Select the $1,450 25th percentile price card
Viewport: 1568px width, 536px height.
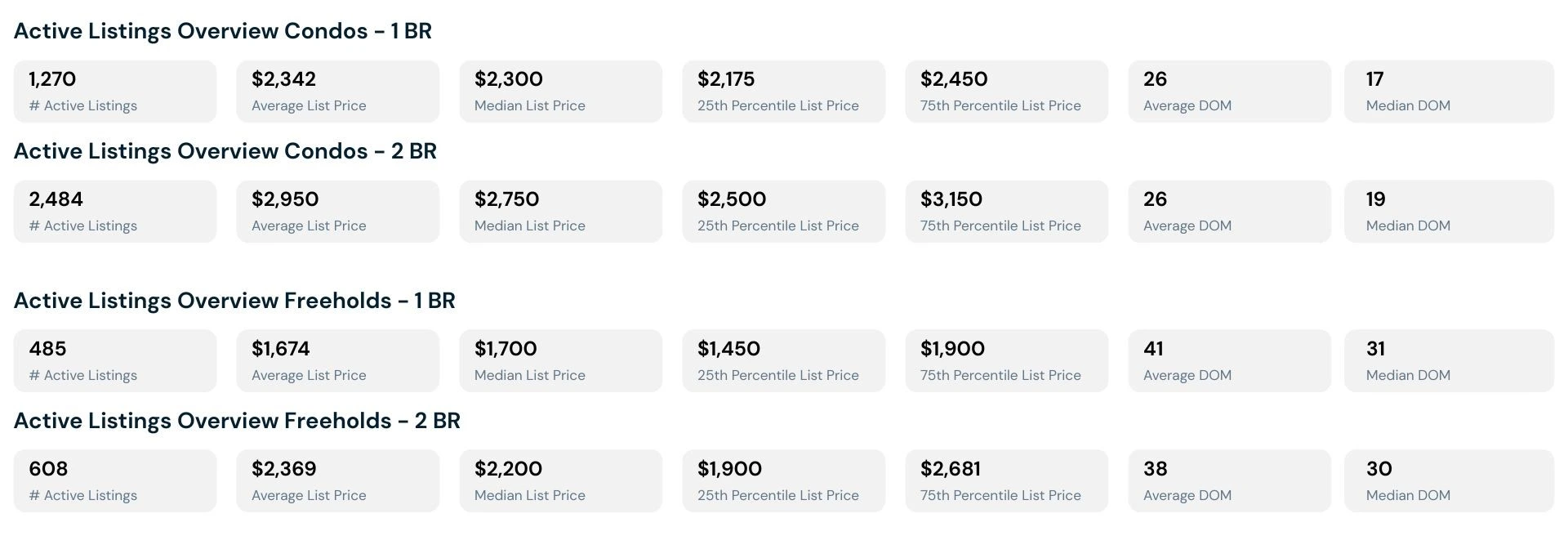click(783, 361)
